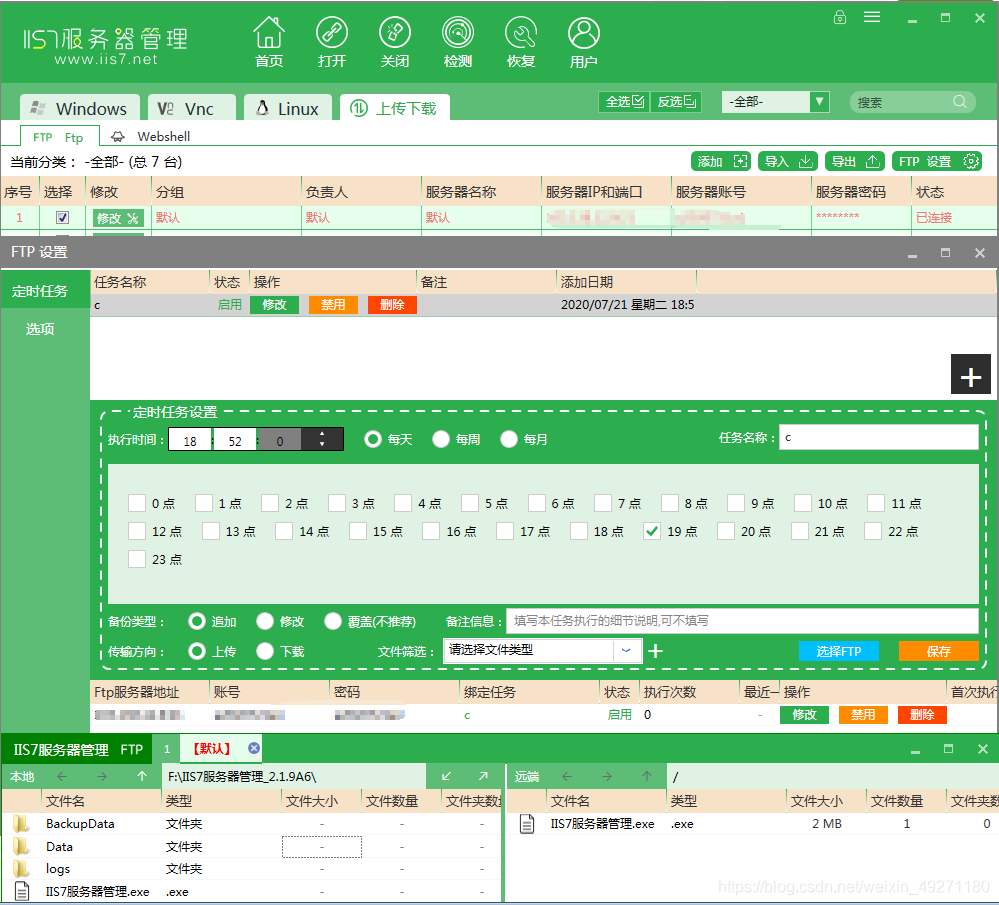Screen dimensions: 999x905
Task: Click the green plus beside file filter
Action: [654, 650]
